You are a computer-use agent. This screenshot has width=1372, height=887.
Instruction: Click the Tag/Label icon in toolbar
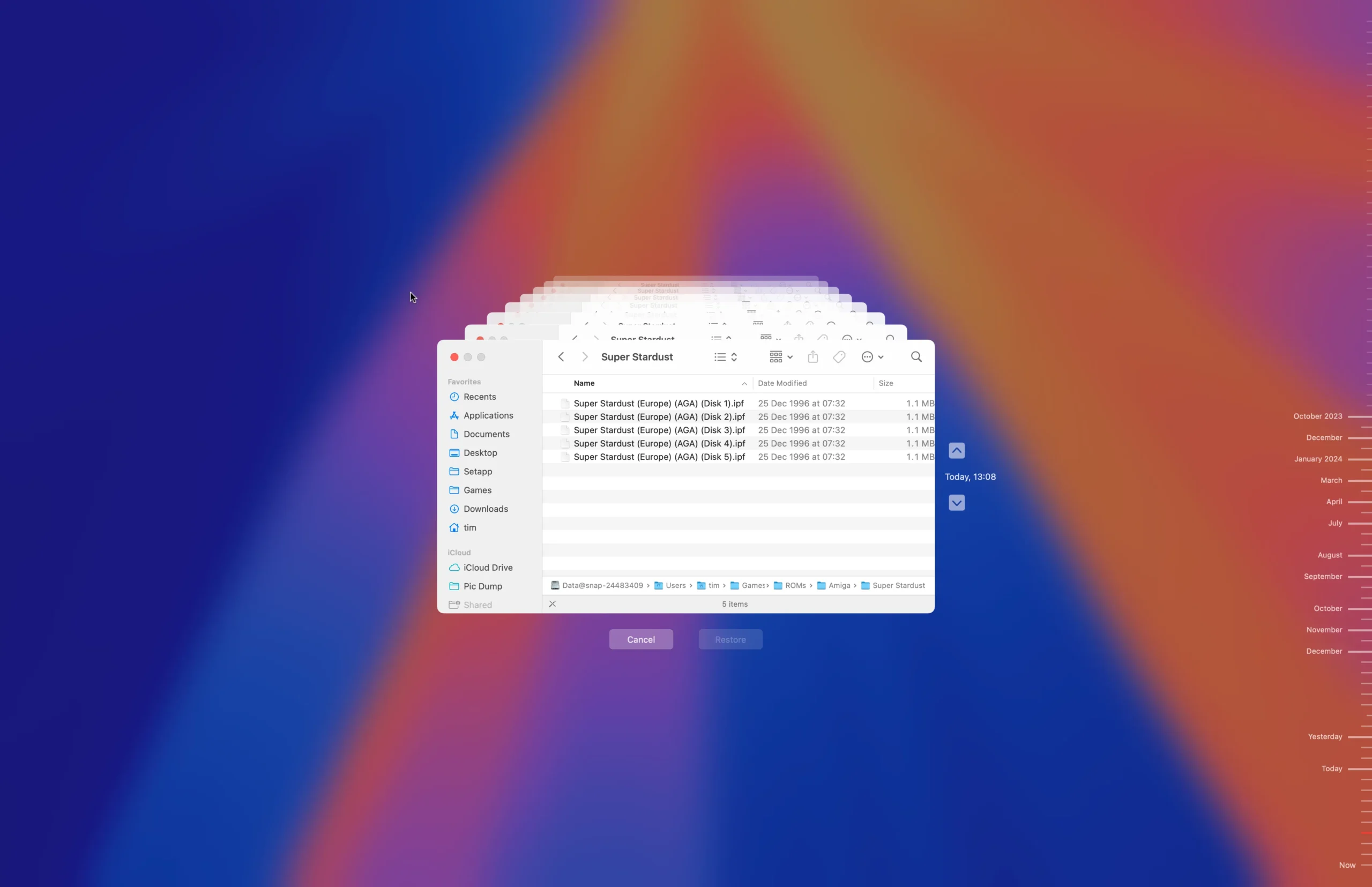coord(838,357)
